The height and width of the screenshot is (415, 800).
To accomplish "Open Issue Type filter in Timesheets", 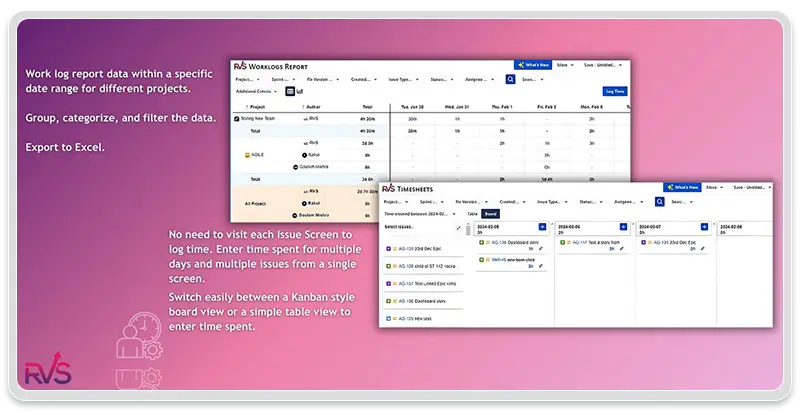I will 552,202.
